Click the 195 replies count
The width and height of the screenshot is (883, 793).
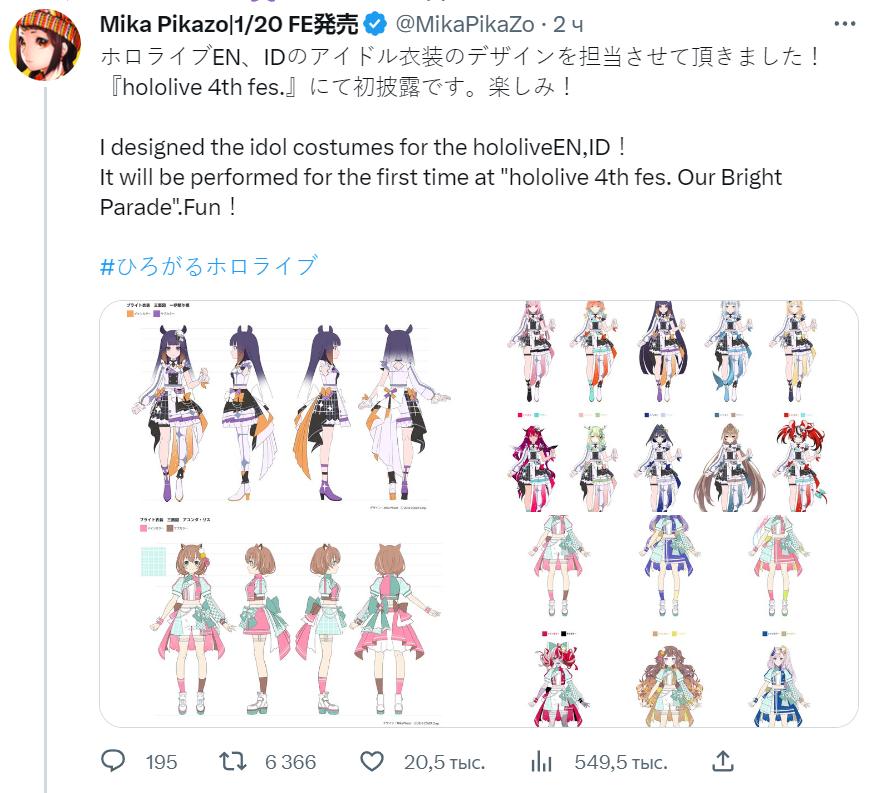(161, 762)
